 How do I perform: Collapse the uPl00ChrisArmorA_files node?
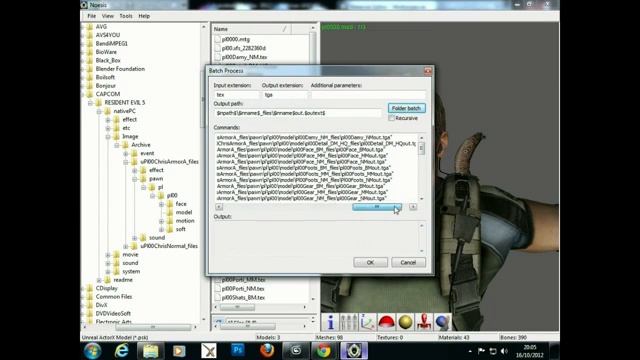(126, 162)
